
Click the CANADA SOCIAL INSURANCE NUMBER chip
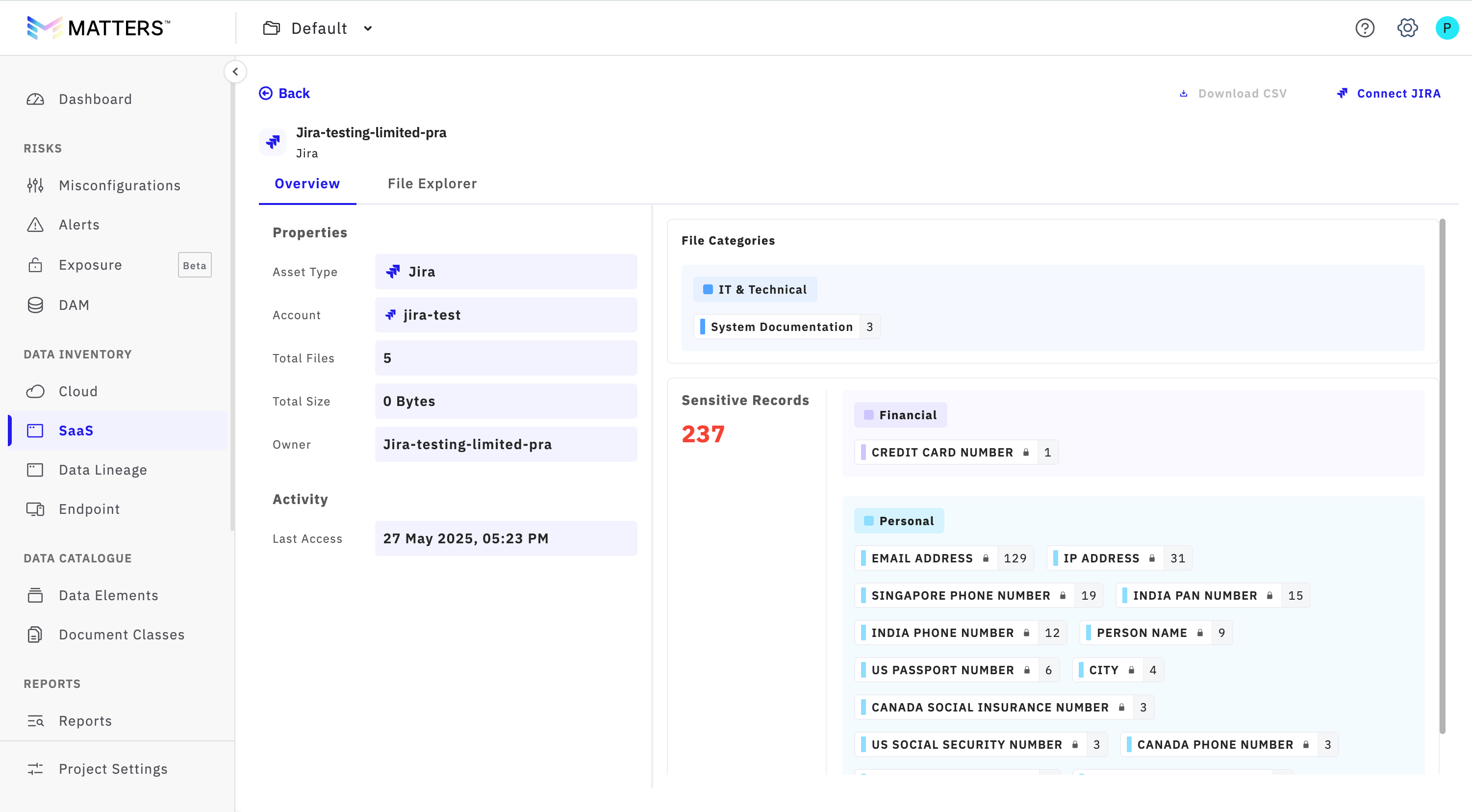1004,708
